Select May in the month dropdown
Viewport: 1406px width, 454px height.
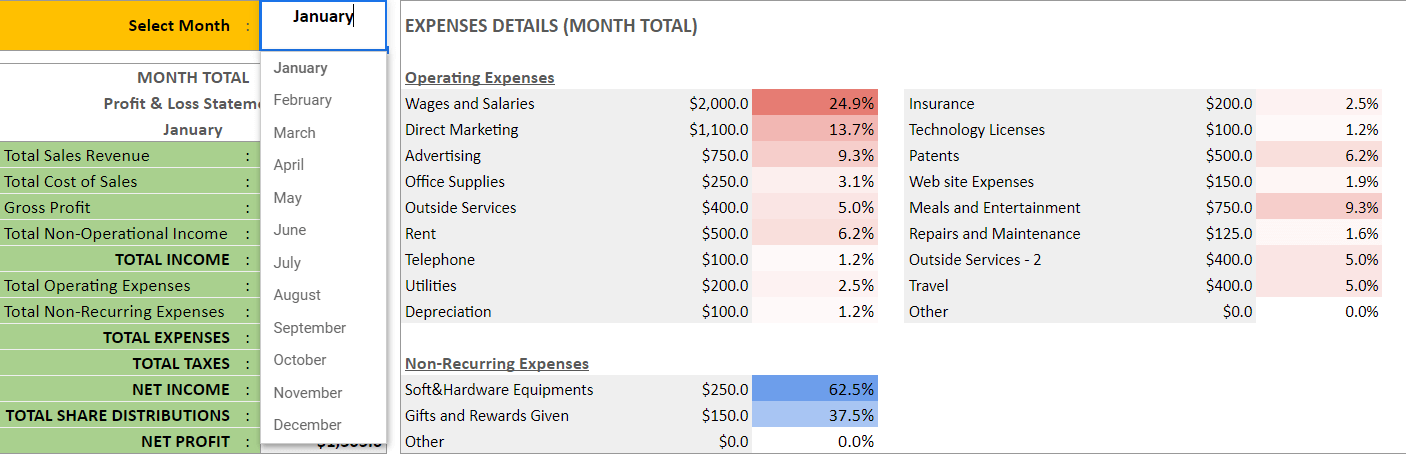tap(288, 198)
